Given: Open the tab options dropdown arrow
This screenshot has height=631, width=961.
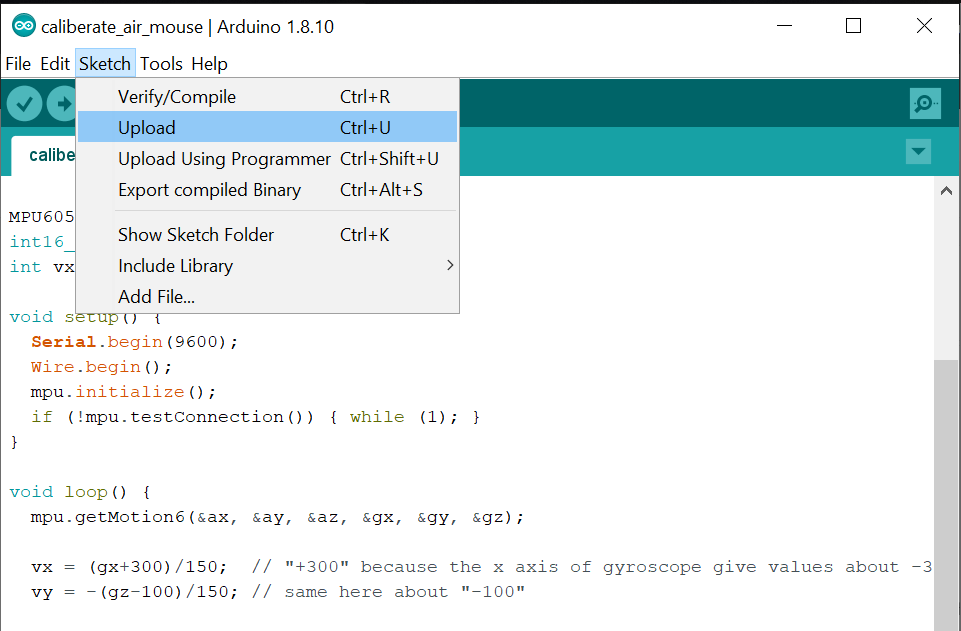Looking at the screenshot, I should (918, 151).
